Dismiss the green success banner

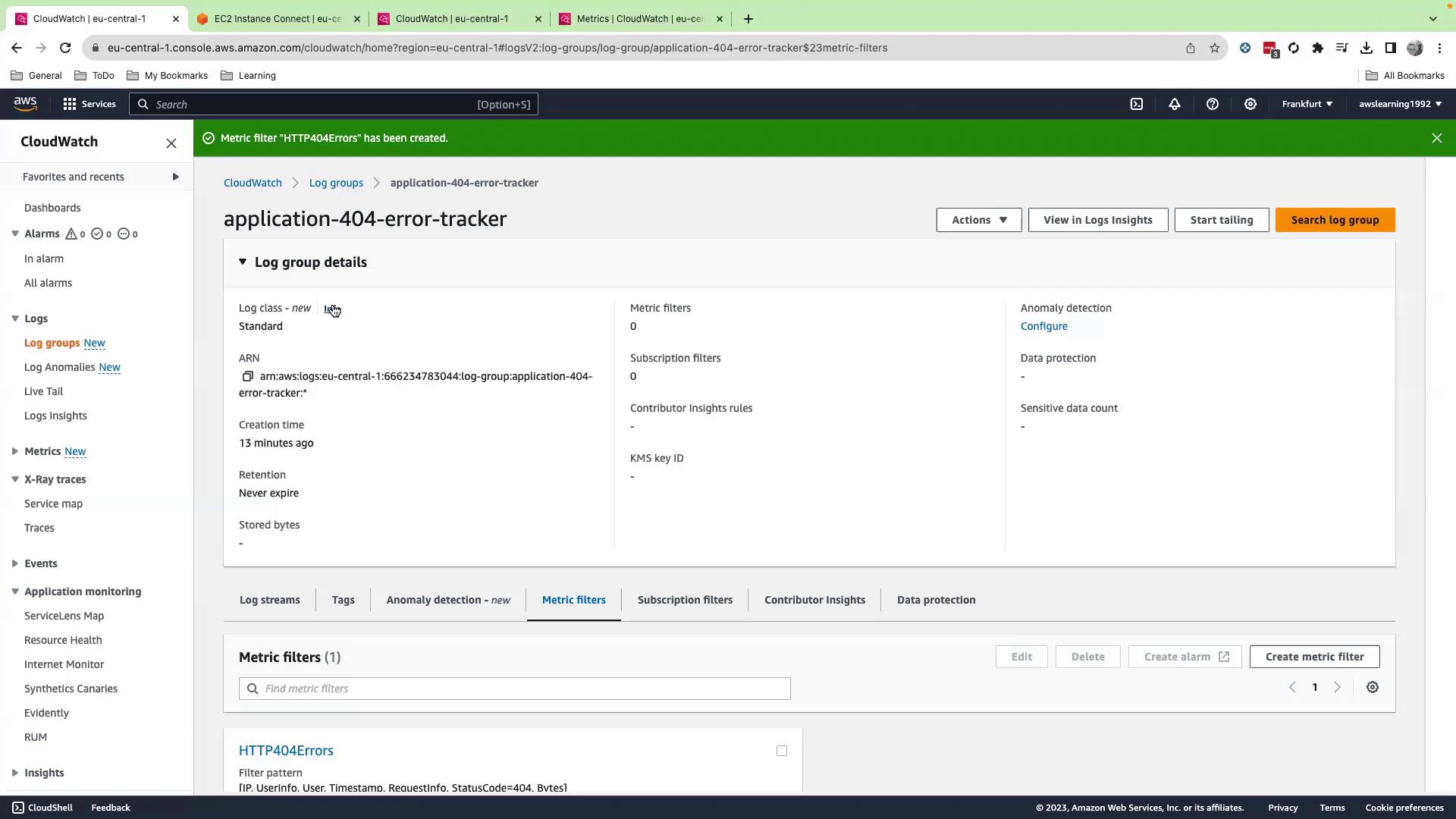click(1436, 138)
